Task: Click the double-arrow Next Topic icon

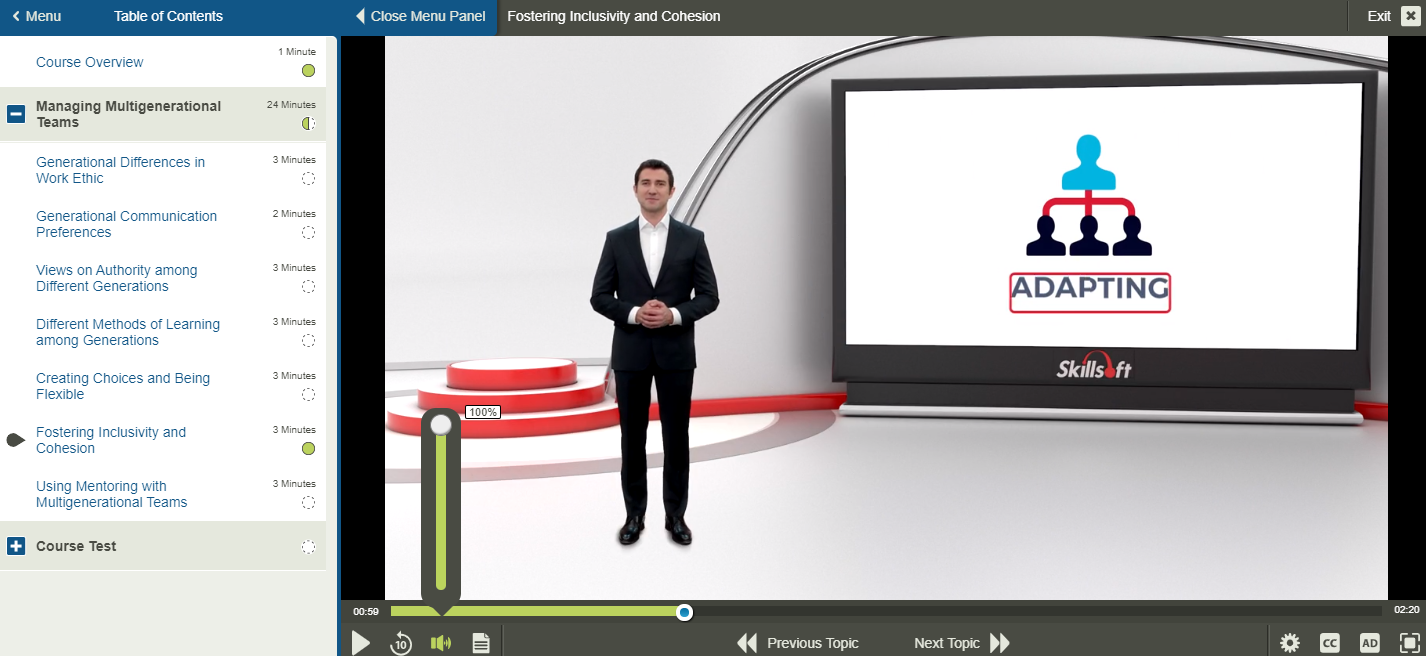Action: (x=1000, y=643)
